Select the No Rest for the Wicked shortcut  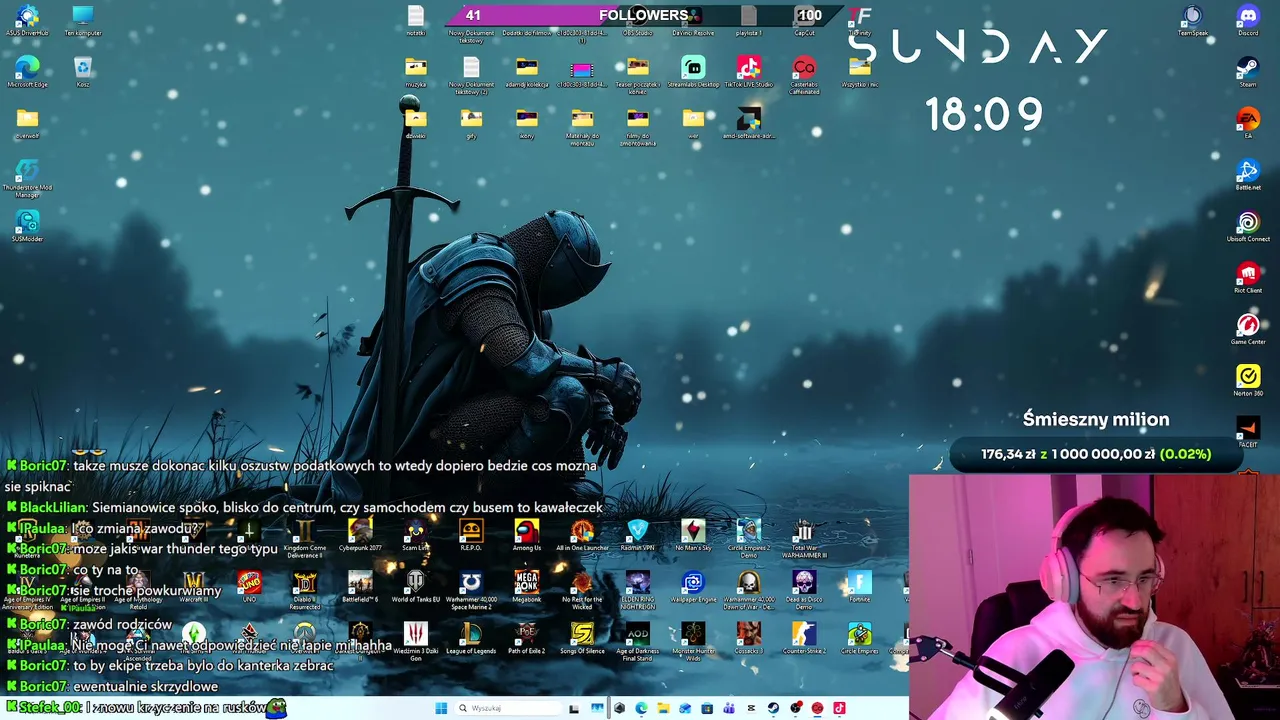tap(582, 590)
